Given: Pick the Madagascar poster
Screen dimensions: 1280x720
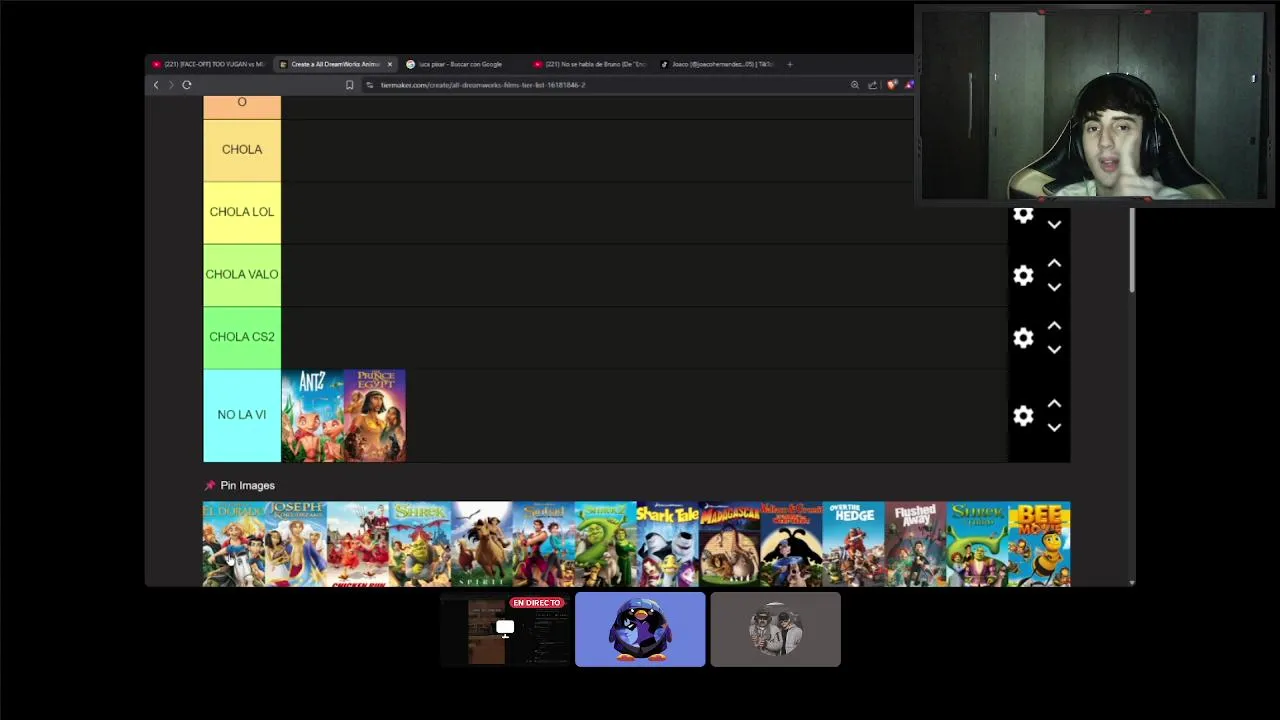Looking at the screenshot, I should 729,544.
